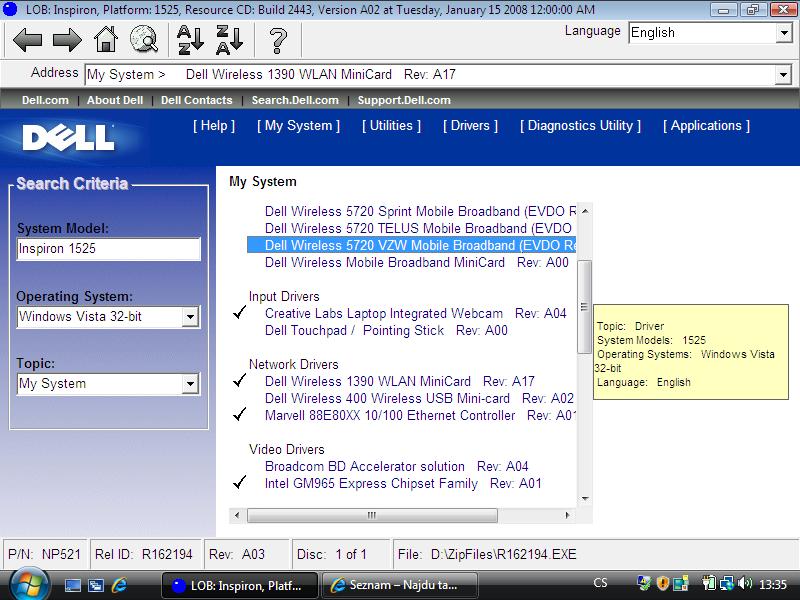The width and height of the screenshot is (800, 600).
Task: Open the Applications menu
Action: pos(707,126)
